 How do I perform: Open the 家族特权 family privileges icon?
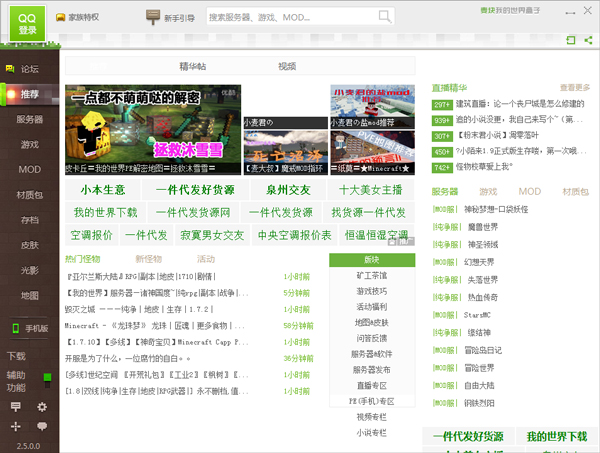61,18
